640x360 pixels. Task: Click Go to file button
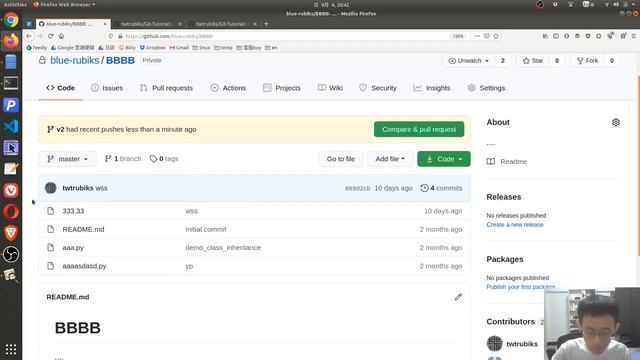[341, 159]
